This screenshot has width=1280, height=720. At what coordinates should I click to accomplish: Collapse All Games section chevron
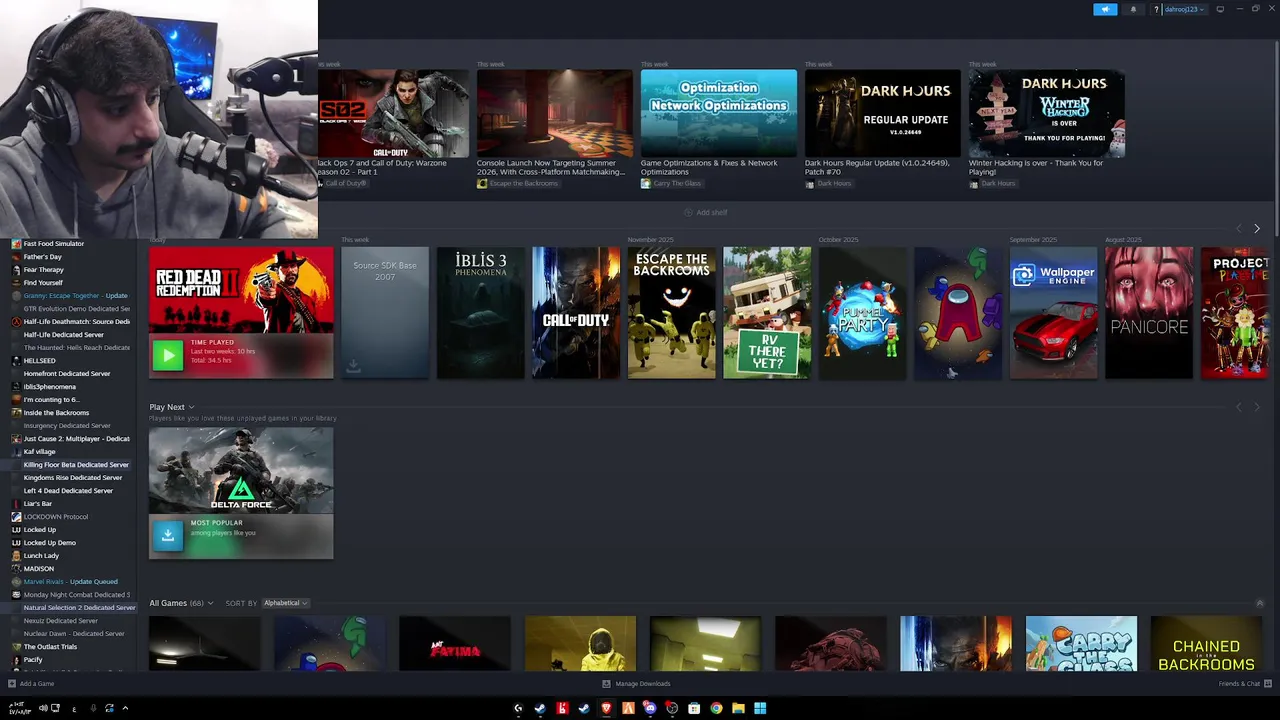click(x=1259, y=603)
